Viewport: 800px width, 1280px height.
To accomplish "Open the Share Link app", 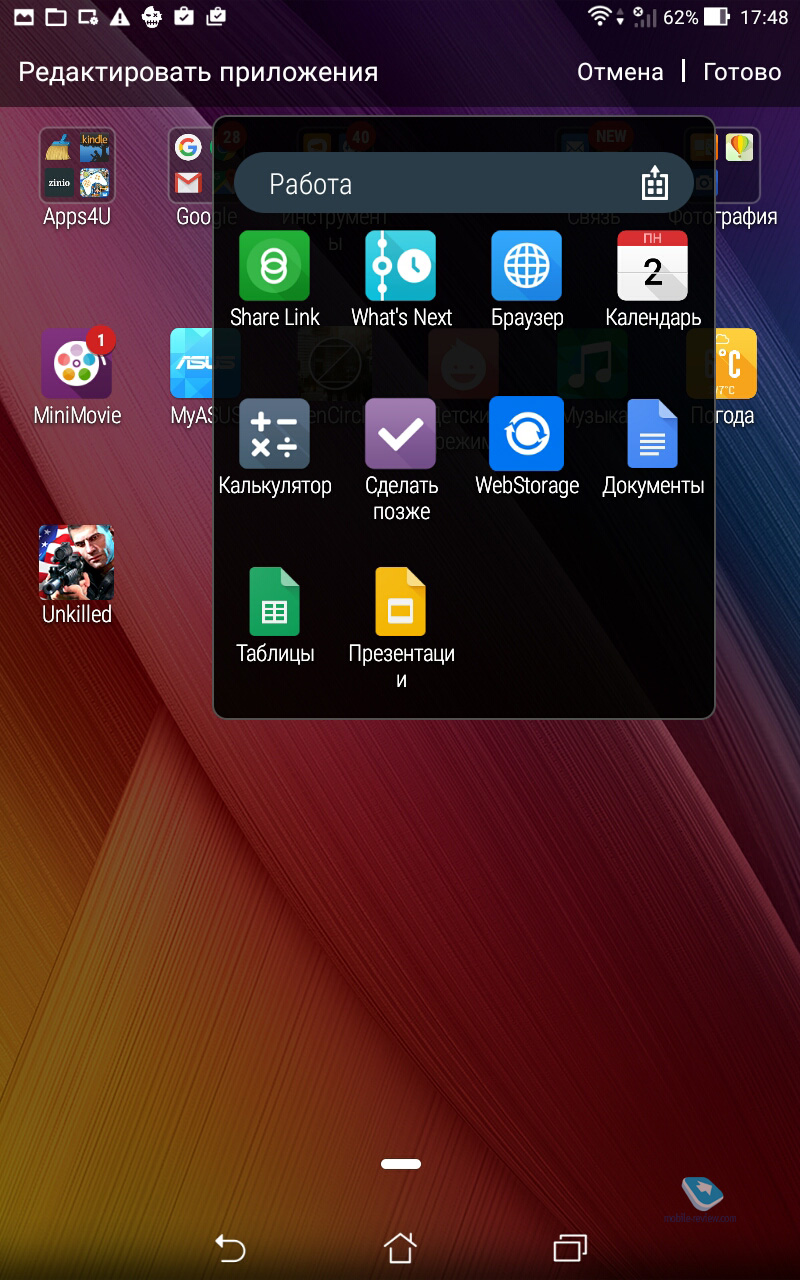I will (x=274, y=266).
